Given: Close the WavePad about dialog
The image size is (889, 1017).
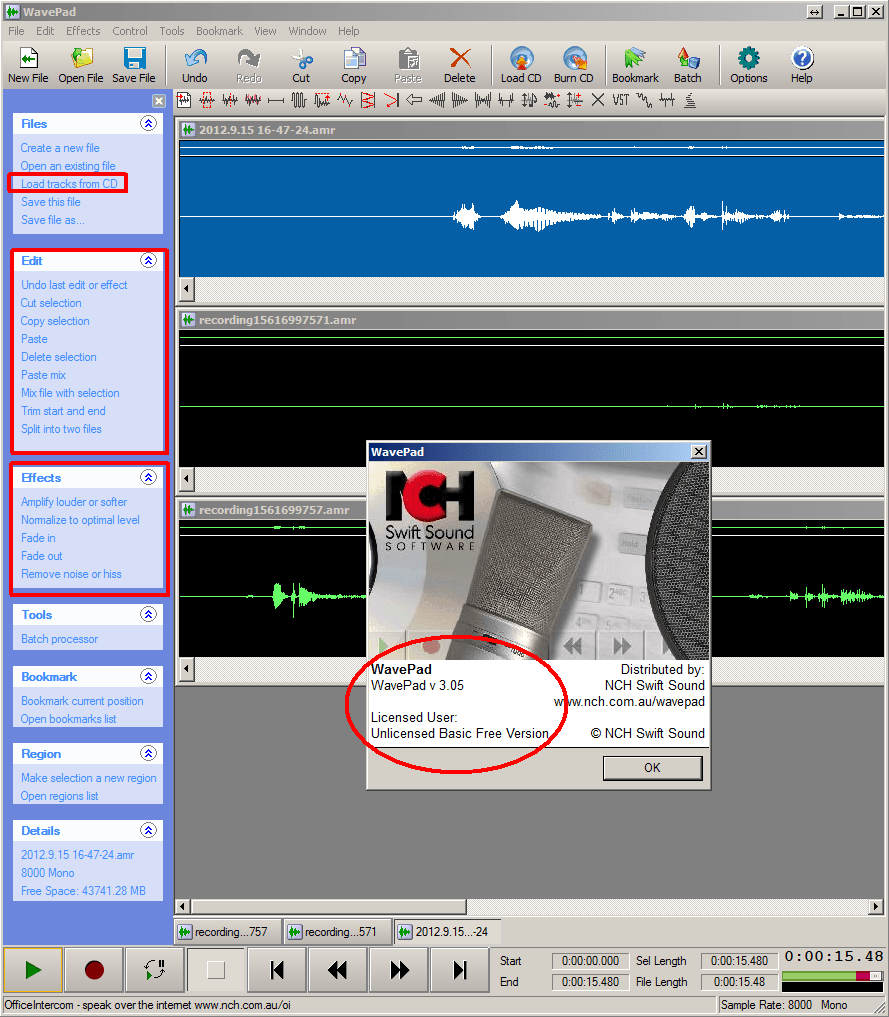Looking at the screenshot, I should 698,451.
